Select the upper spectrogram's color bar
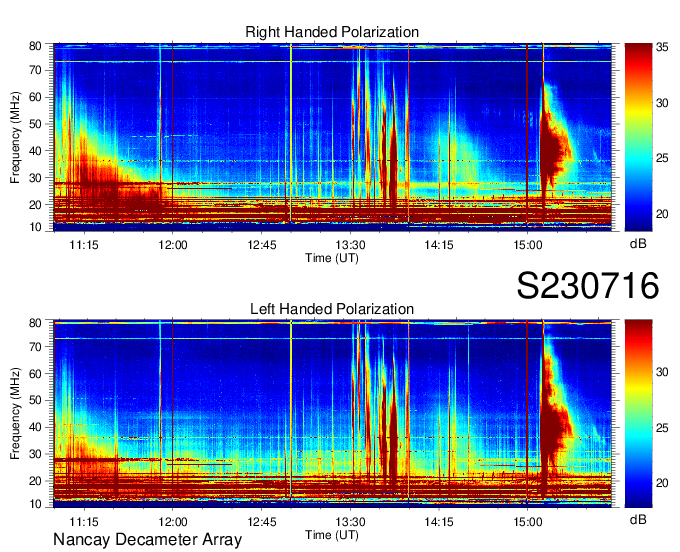 click(638, 137)
